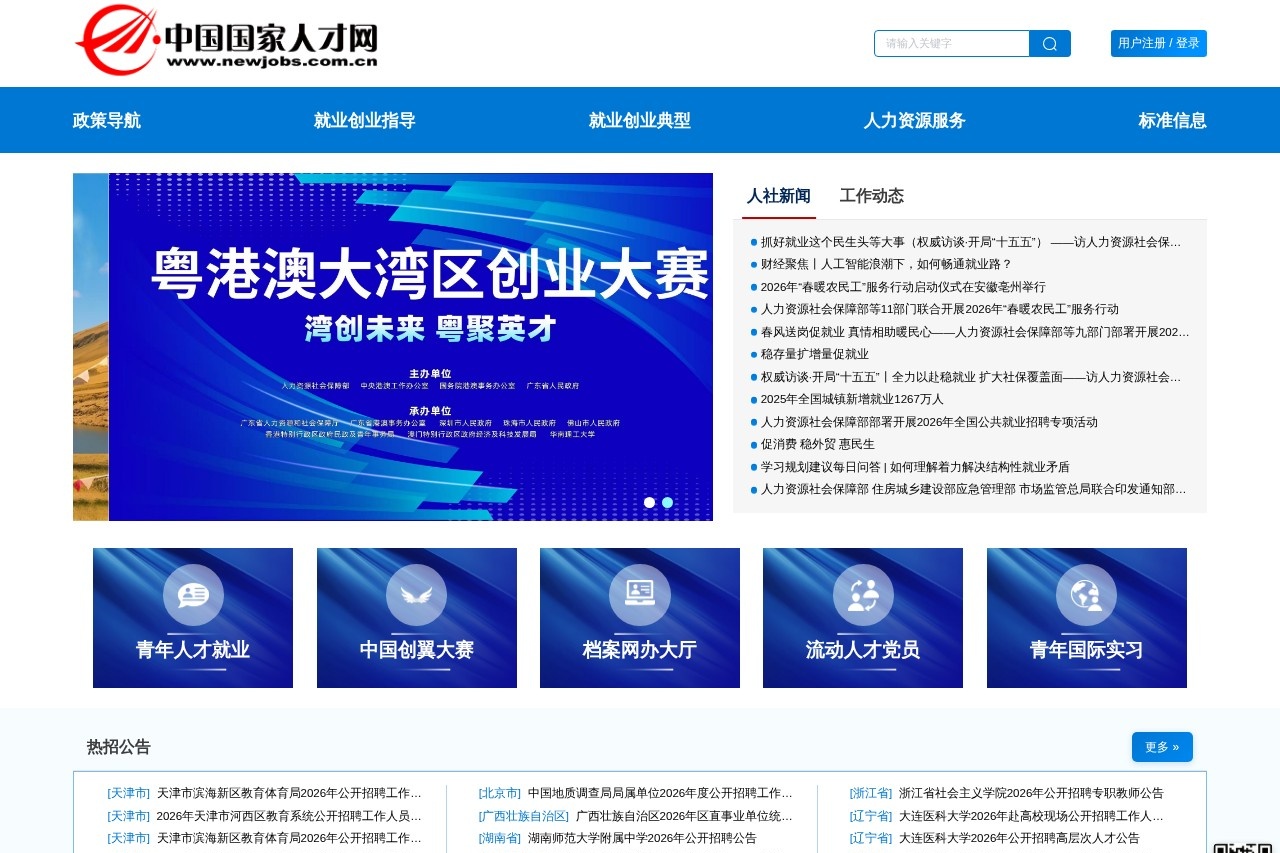Open the 中国创翼大赛 card label
This screenshot has height=853, width=1280.
(416, 650)
